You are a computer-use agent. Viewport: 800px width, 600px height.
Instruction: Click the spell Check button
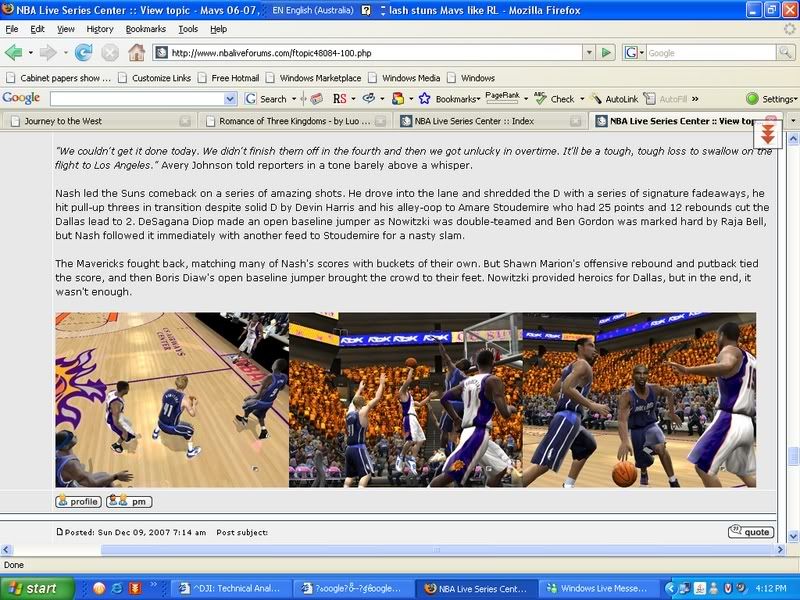click(555, 99)
